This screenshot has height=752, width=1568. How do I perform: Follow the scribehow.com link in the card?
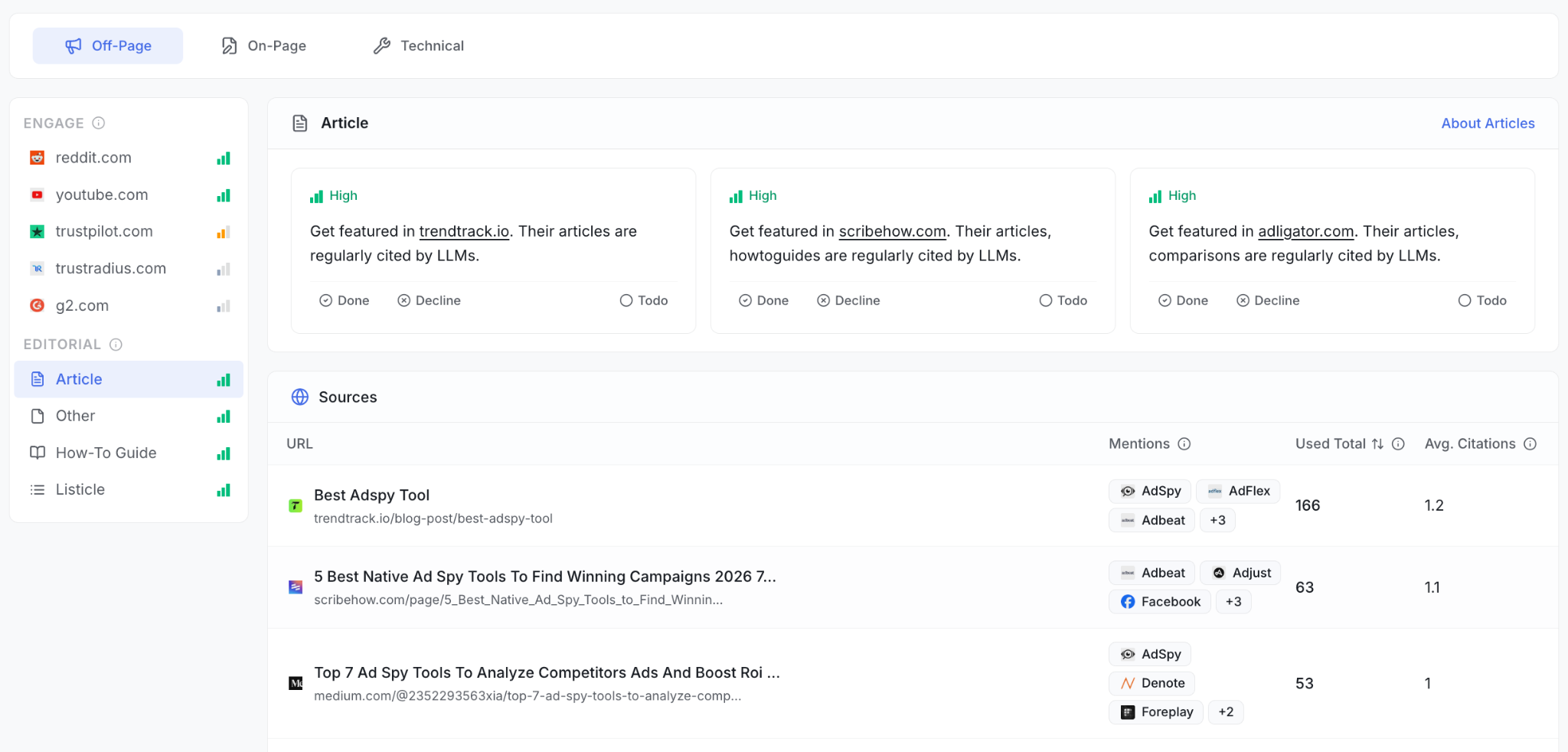893,231
